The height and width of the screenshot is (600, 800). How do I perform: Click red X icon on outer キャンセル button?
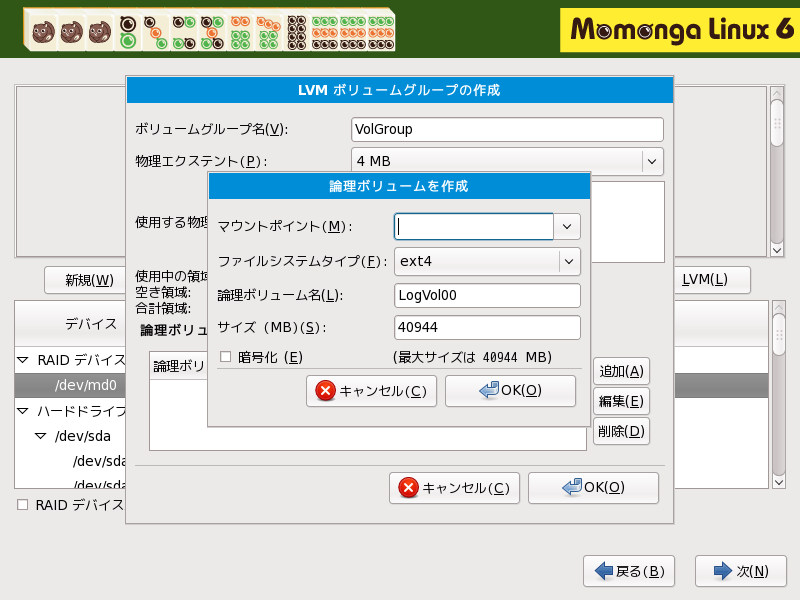pyautogui.click(x=408, y=488)
